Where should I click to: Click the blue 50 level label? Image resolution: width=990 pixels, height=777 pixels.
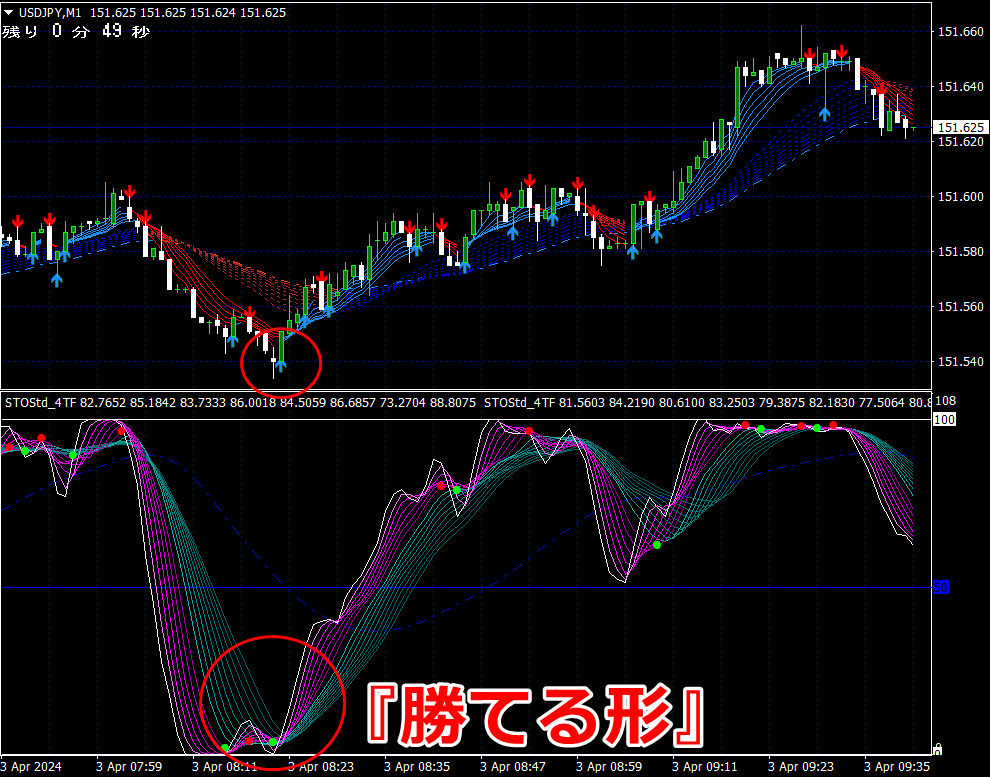(941, 588)
